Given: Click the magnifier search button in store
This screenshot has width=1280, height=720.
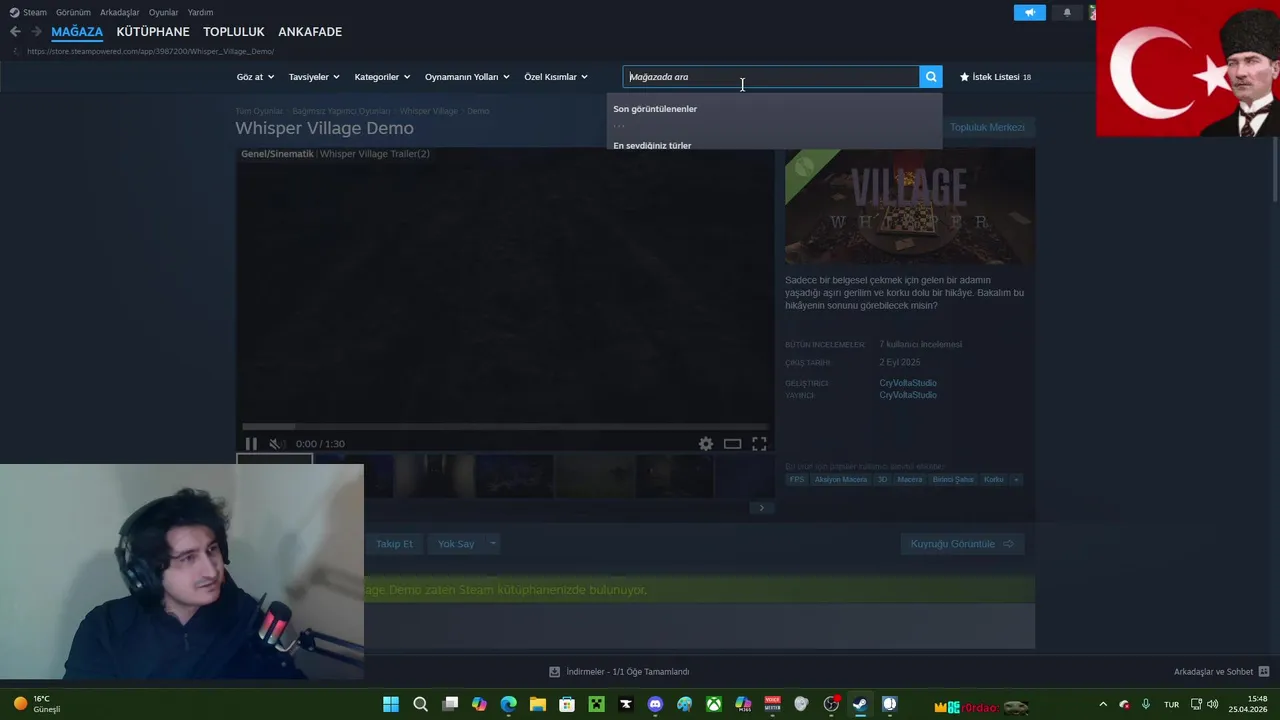Looking at the screenshot, I should [931, 77].
